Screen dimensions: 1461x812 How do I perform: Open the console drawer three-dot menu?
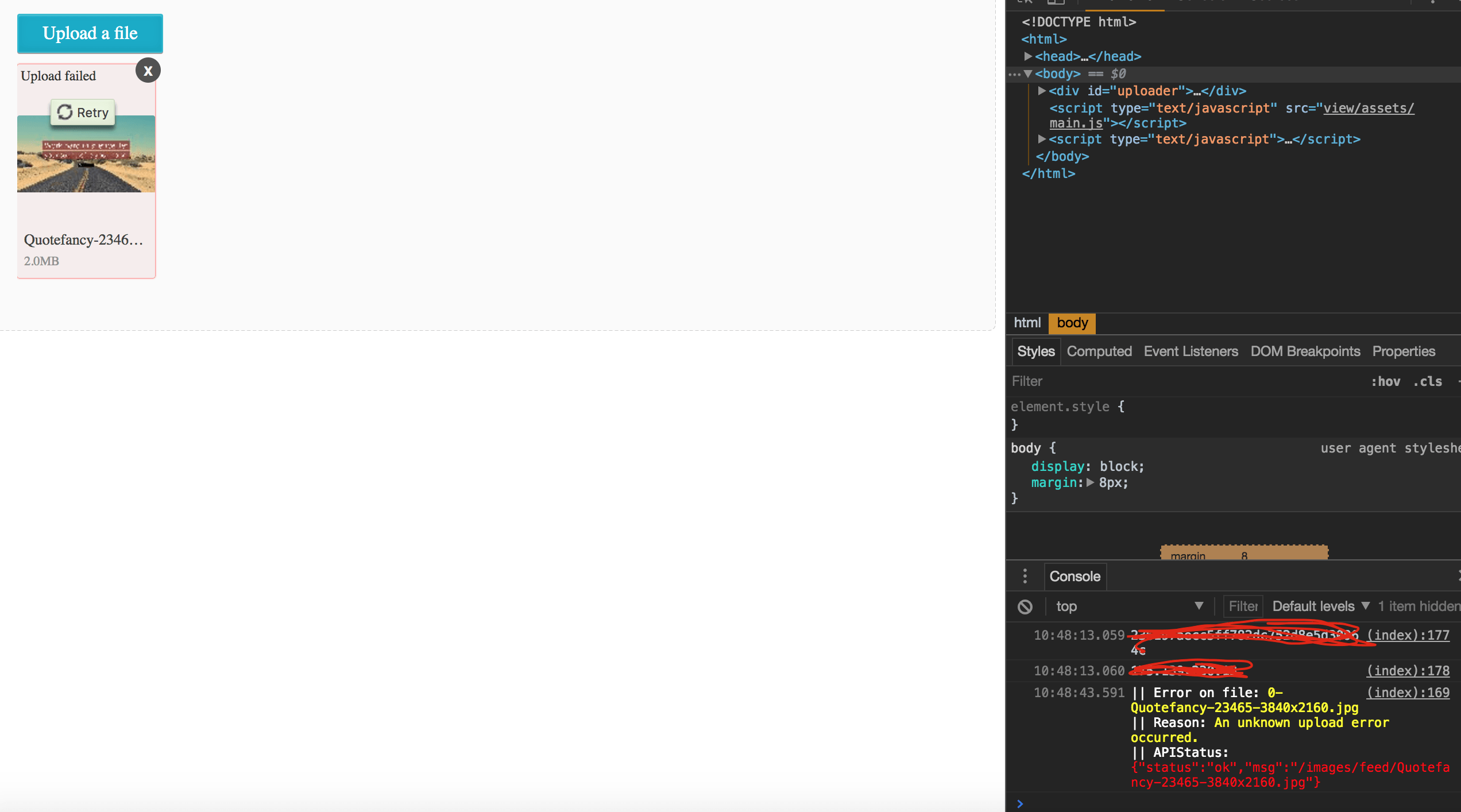[1025, 576]
